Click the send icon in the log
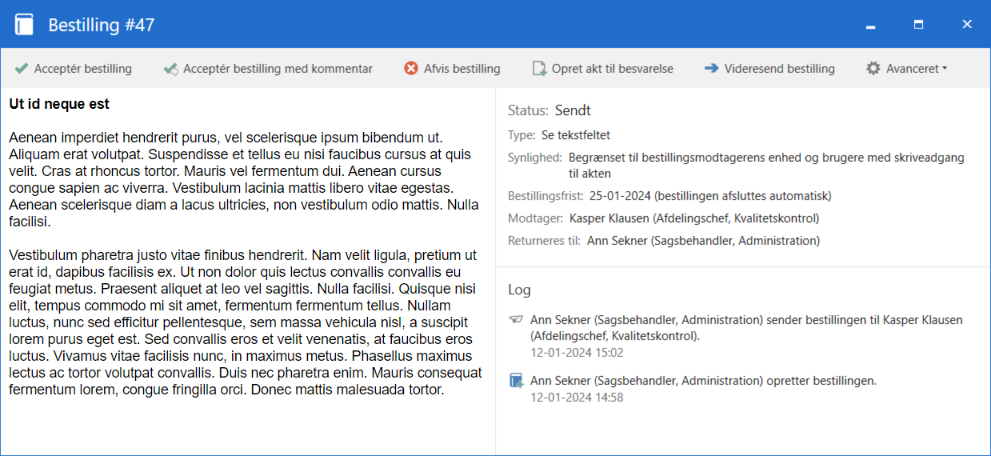991x456 pixels. 516,320
